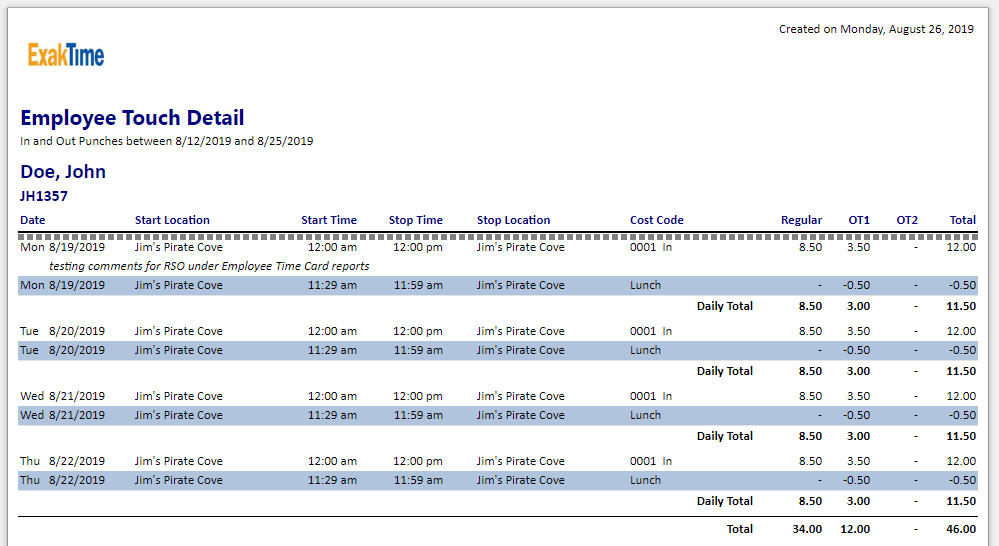Screen dimensions: 999x546
Task: Click the 'Total' column header
Action: point(963,220)
